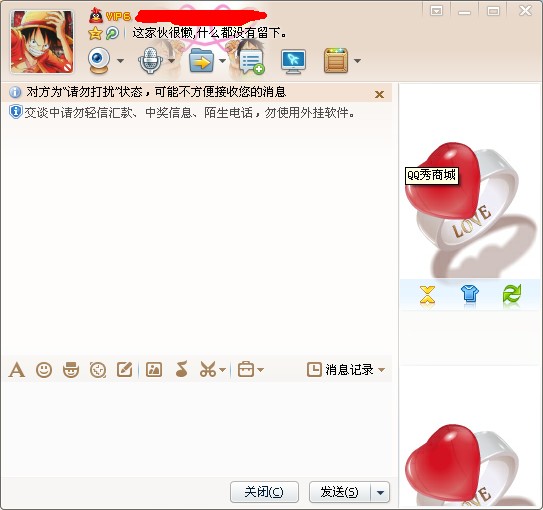Open the emoticon smiley picker

coord(44,370)
